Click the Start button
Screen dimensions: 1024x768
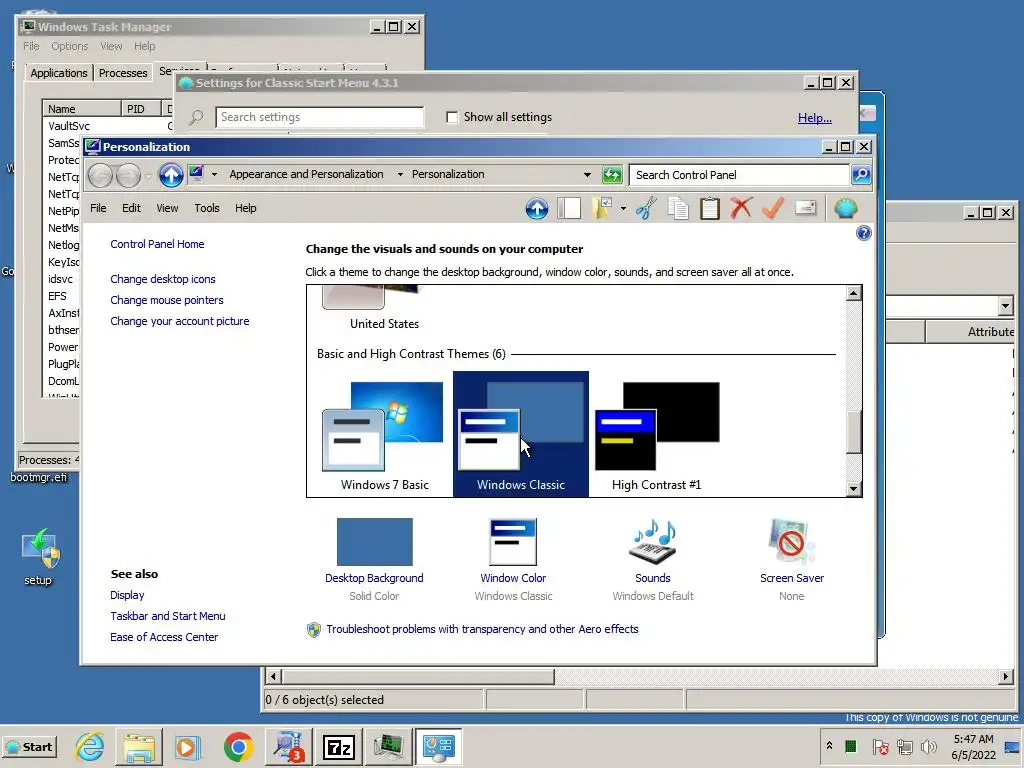point(29,747)
